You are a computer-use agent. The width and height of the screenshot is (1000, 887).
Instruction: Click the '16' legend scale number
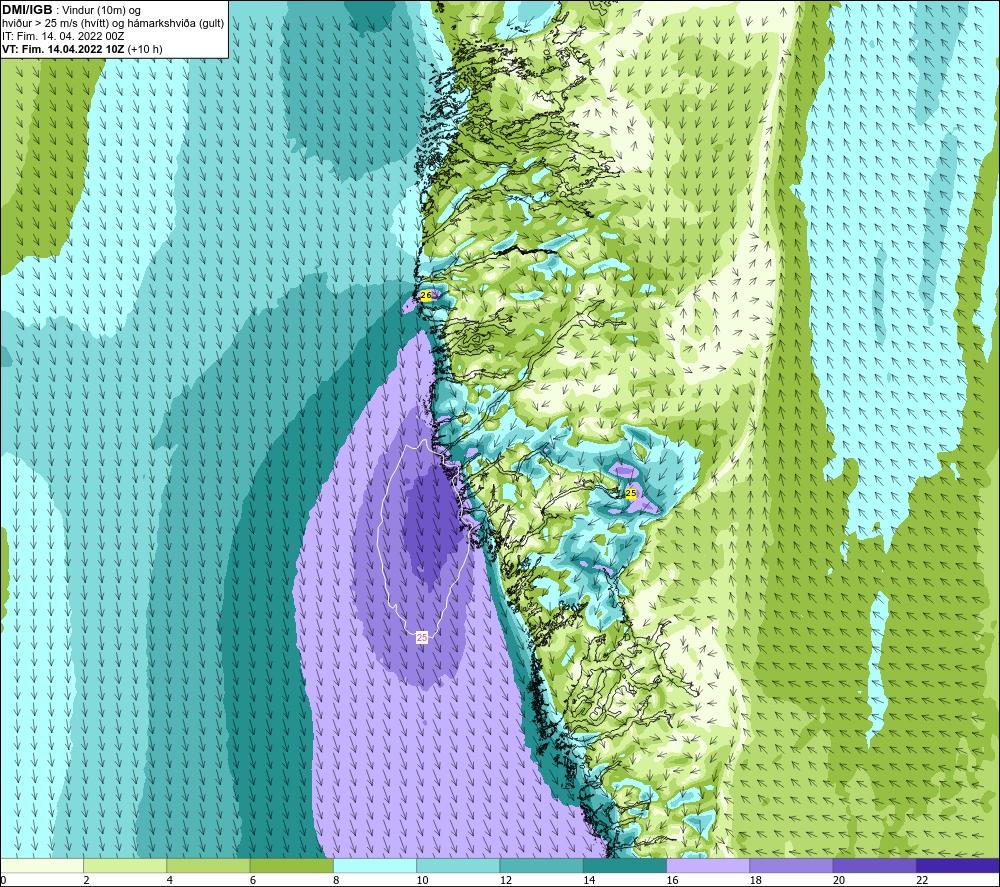672,880
